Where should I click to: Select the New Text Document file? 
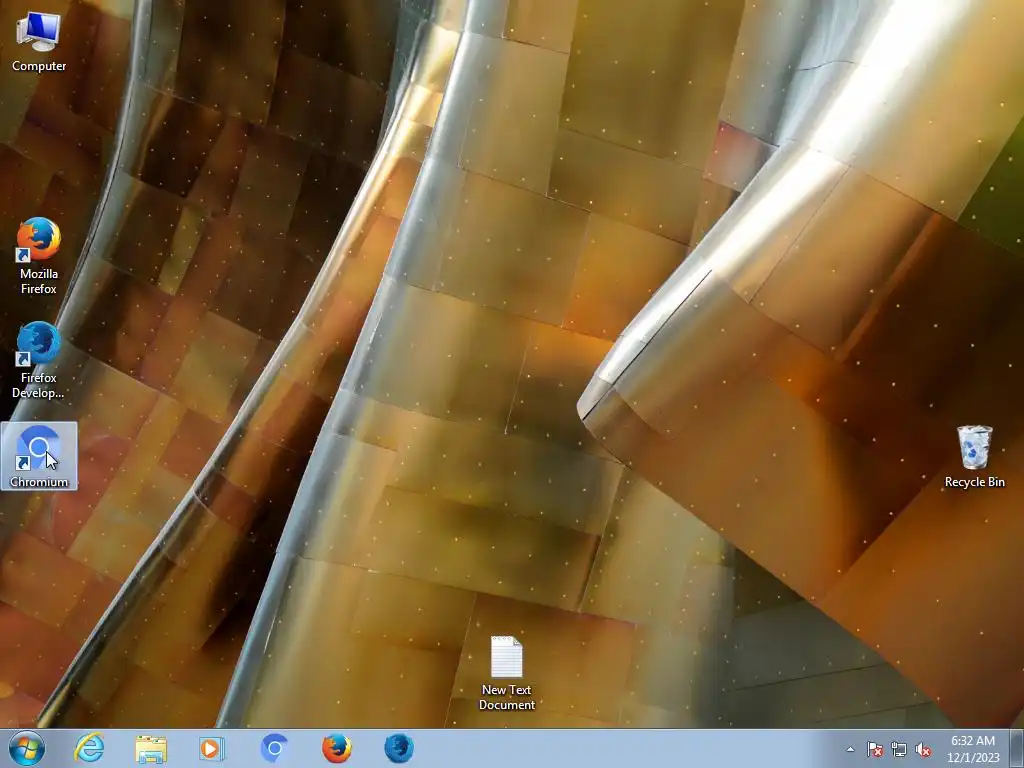507,673
